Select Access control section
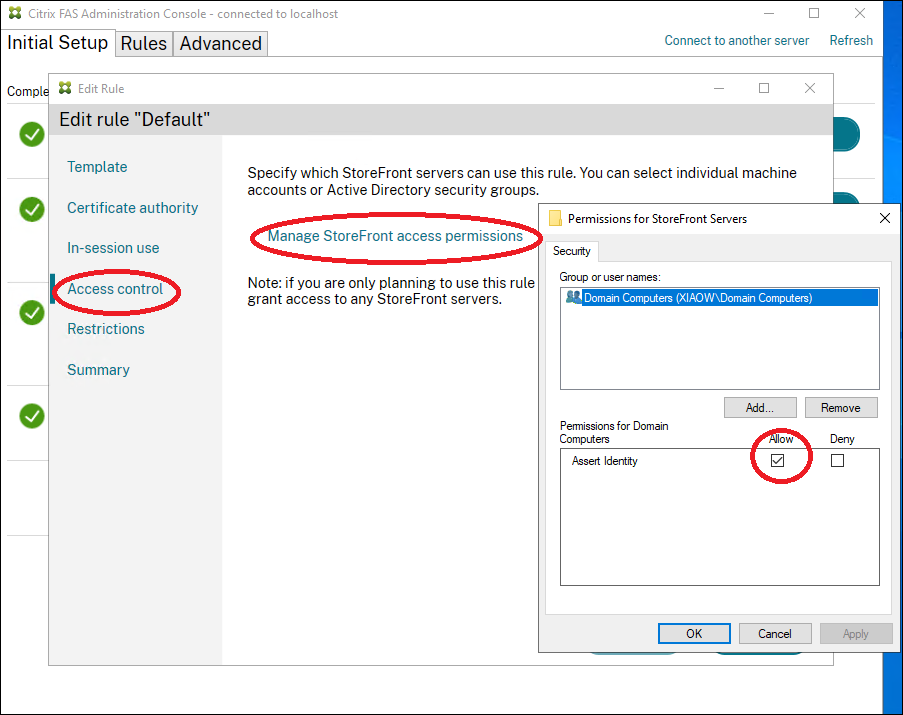The image size is (903, 715). (x=115, y=289)
